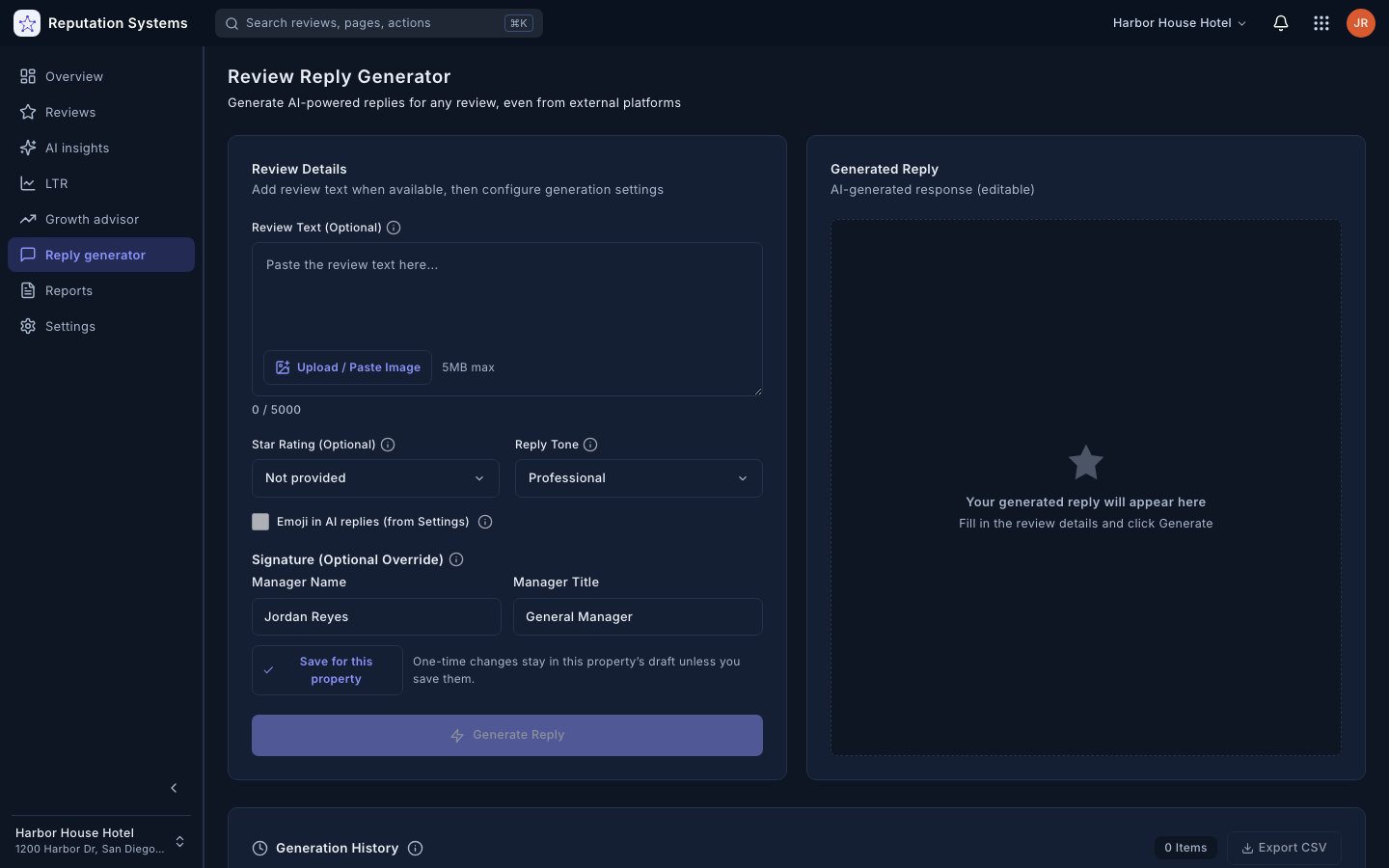The image size is (1389, 868).
Task: Export generation history as CSV
Action: [1284, 848]
